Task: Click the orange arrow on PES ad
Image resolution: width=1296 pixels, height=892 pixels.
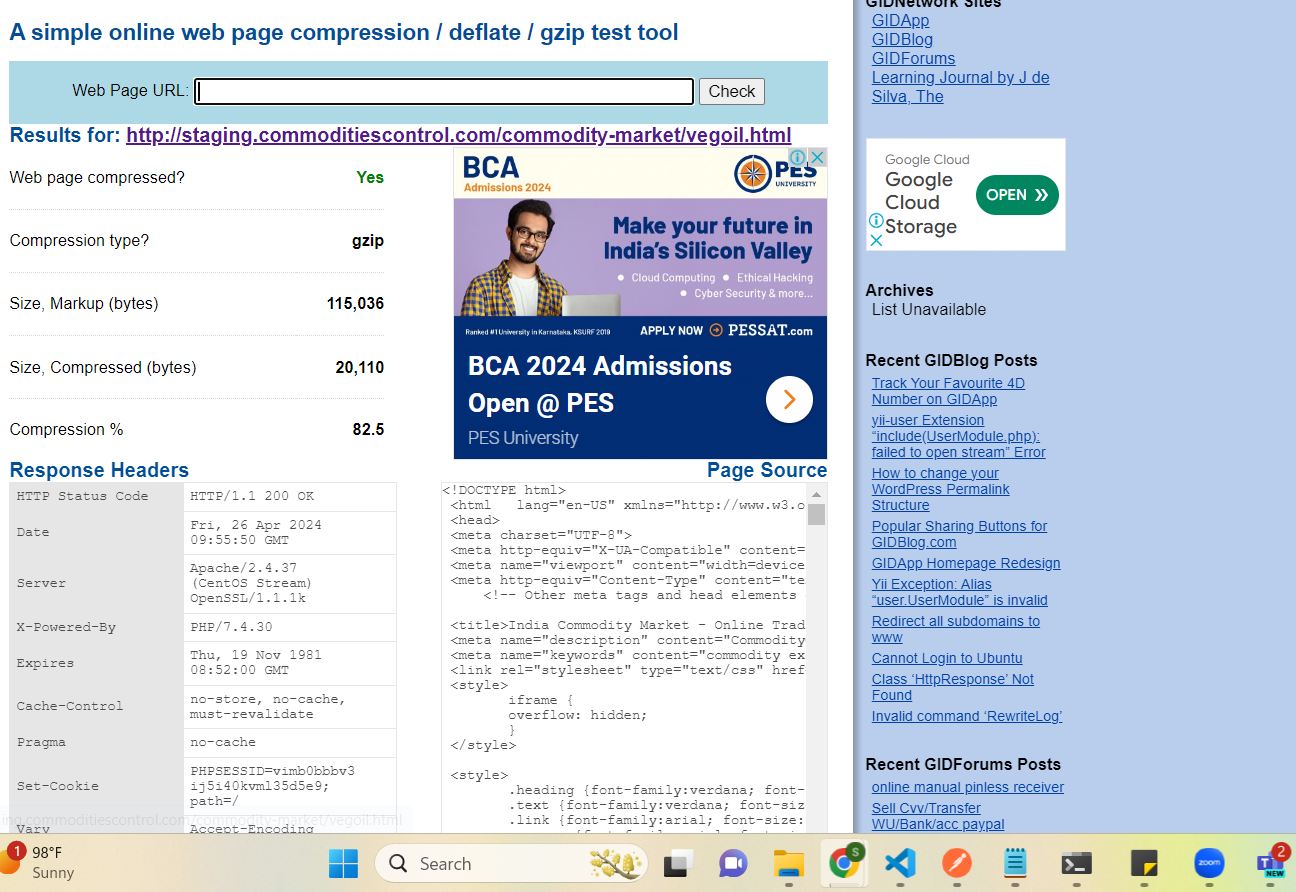Action: pos(789,400)
